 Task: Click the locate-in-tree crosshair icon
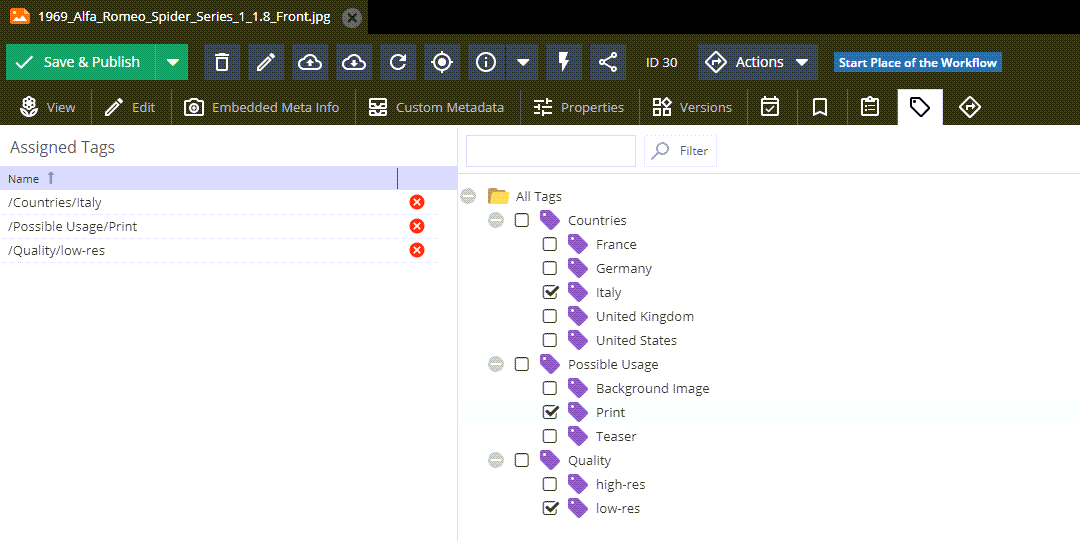(442, 62)
